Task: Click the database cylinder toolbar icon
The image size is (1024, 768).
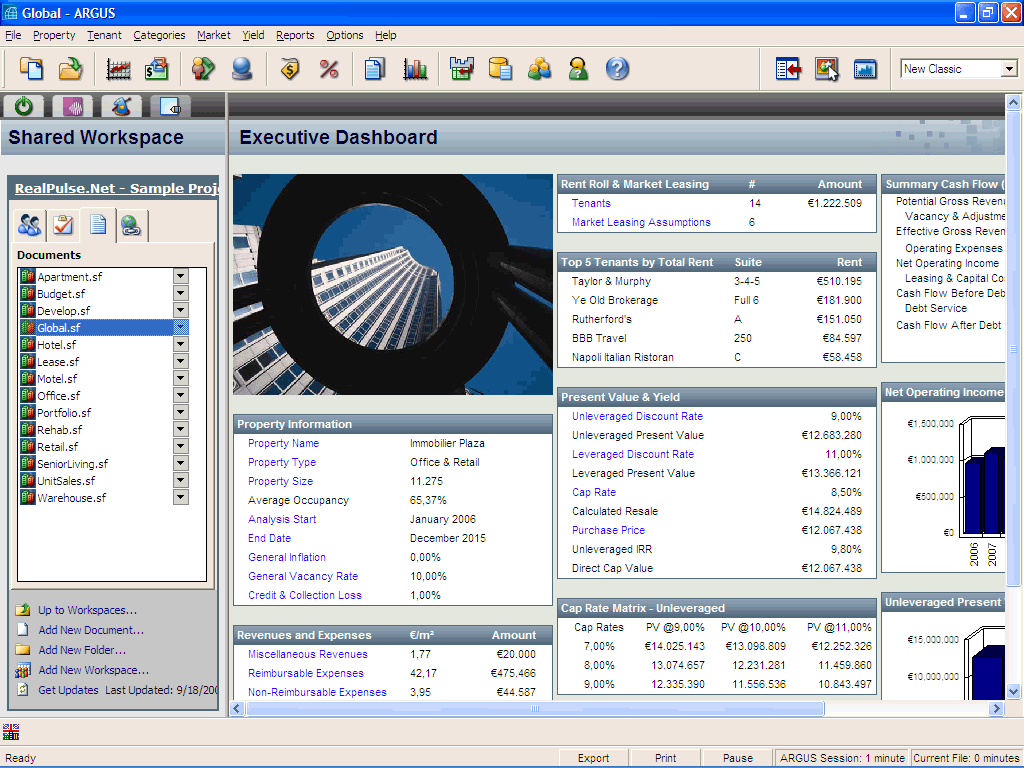Action: click(500, 69)
